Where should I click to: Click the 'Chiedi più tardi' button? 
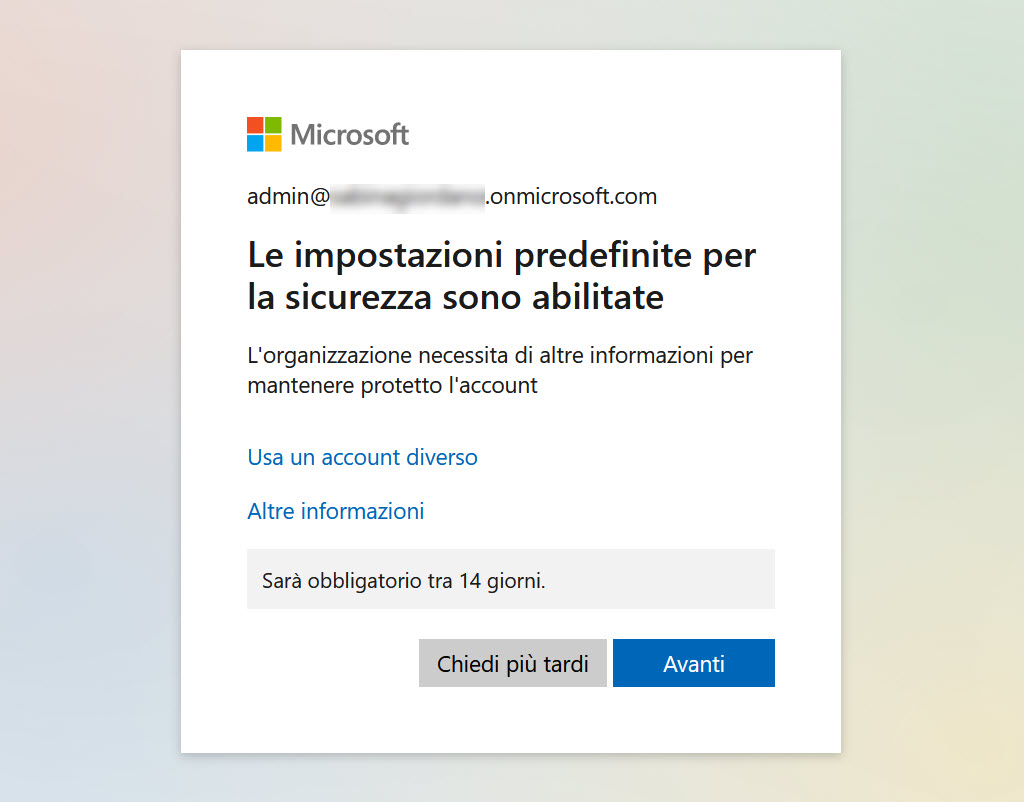[513, 663]
